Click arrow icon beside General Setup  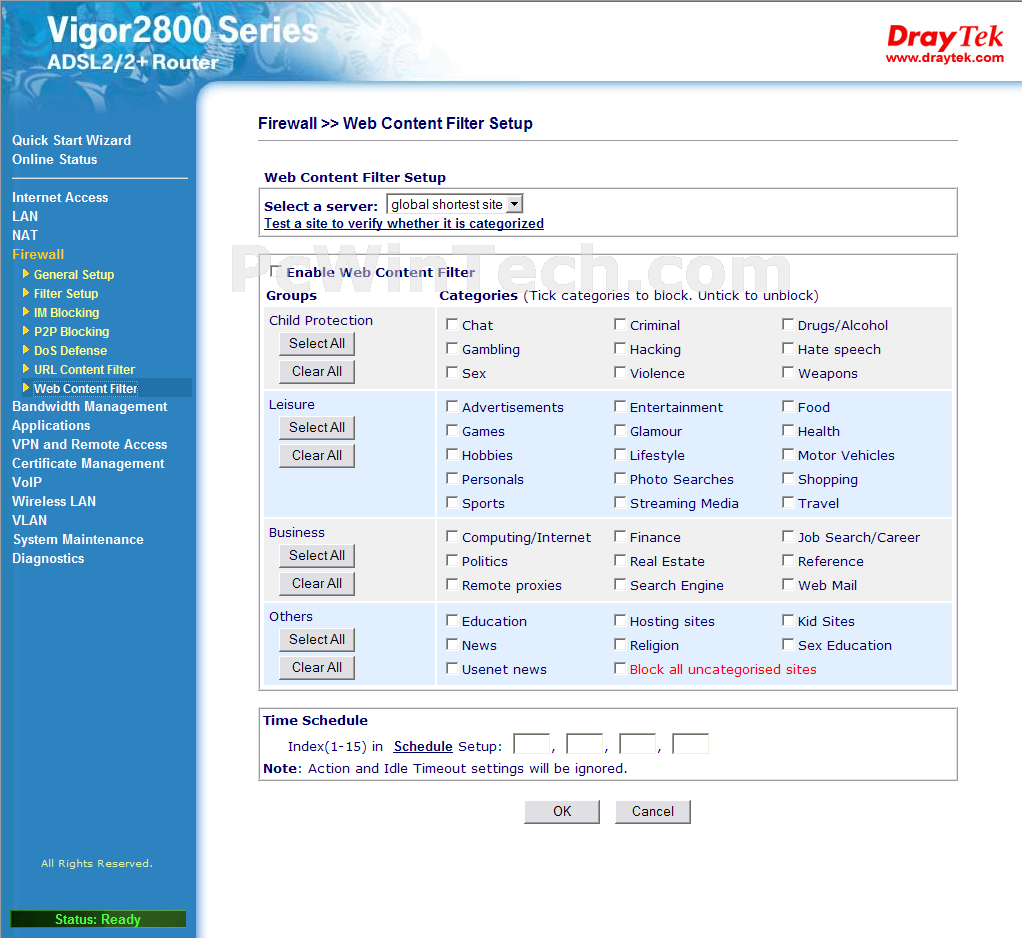26,274
